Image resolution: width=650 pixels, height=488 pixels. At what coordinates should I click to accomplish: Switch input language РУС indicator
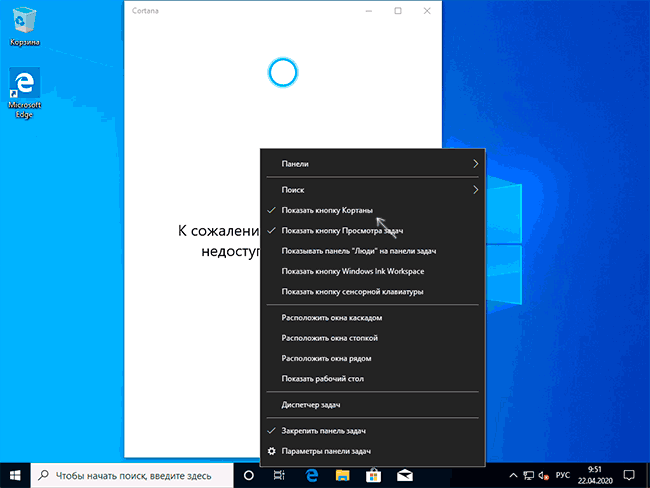pyautogui.click(x=563, y=475)
